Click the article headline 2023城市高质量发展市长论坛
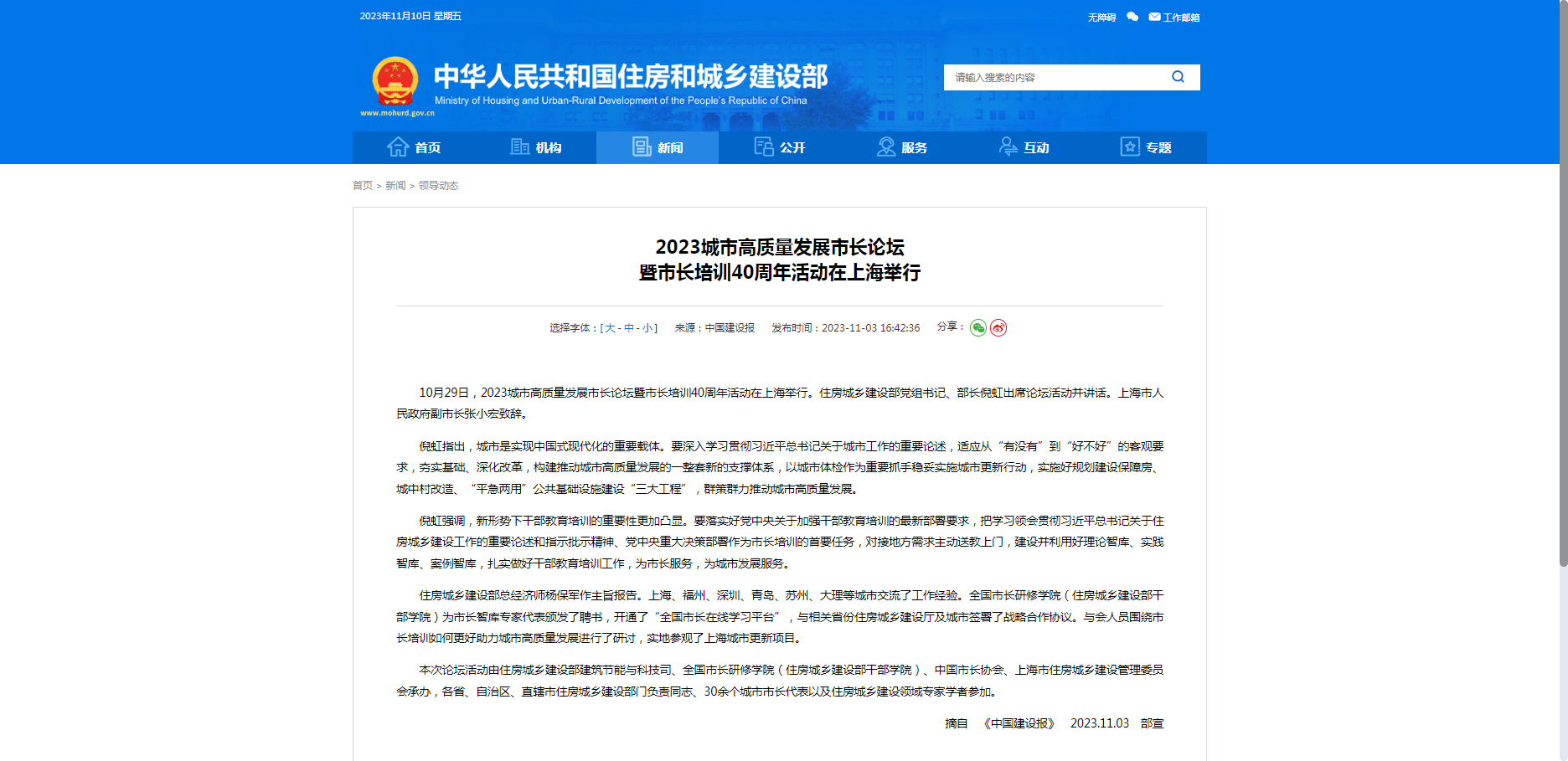 pyautogui.click(x=780, y=247)
